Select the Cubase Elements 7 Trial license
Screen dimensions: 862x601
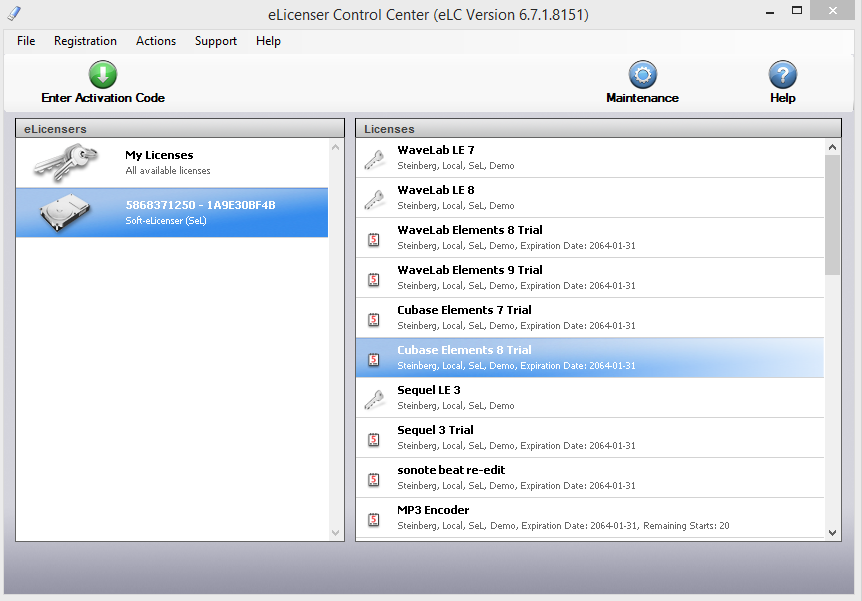point(590,318)
